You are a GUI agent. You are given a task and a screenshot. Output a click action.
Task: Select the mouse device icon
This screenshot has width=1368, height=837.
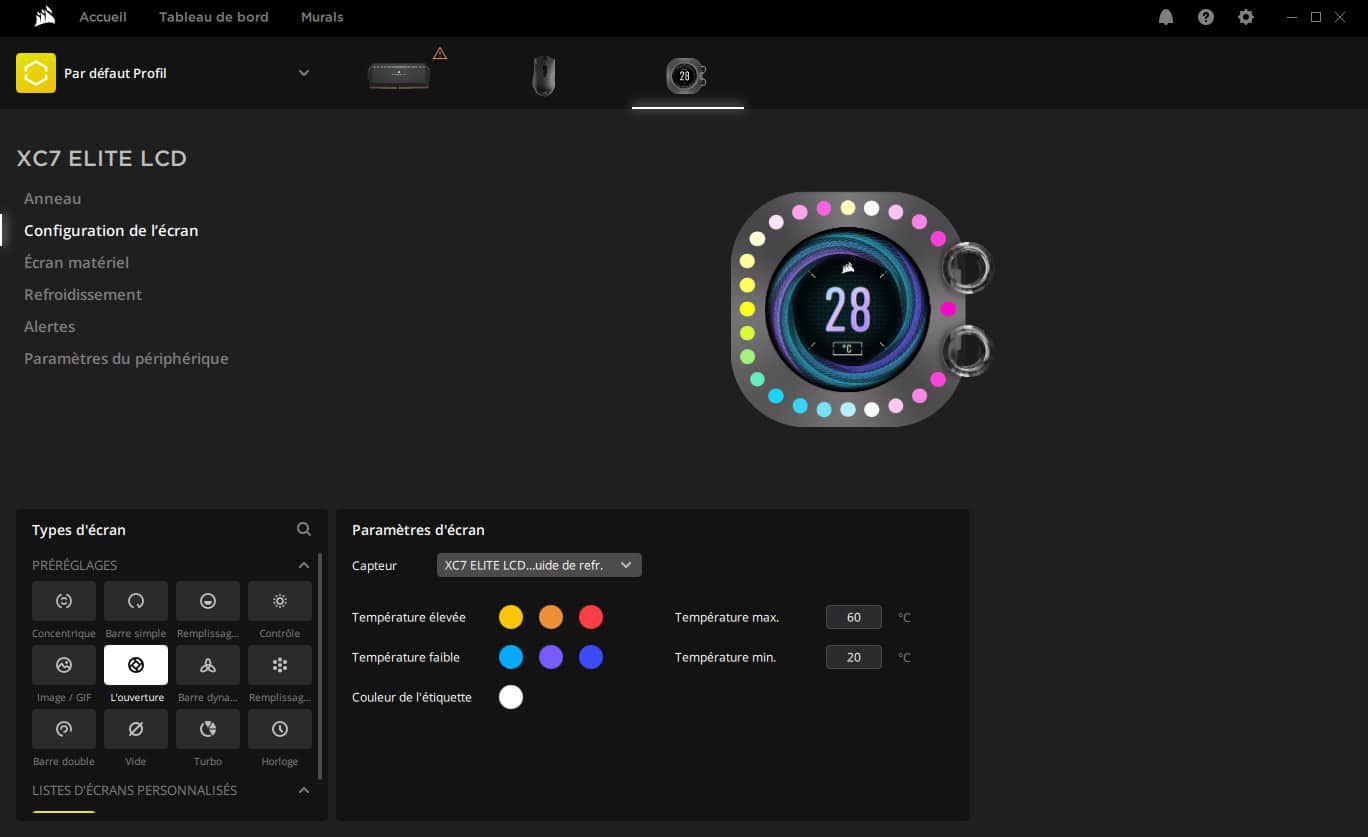pos(543,75)
